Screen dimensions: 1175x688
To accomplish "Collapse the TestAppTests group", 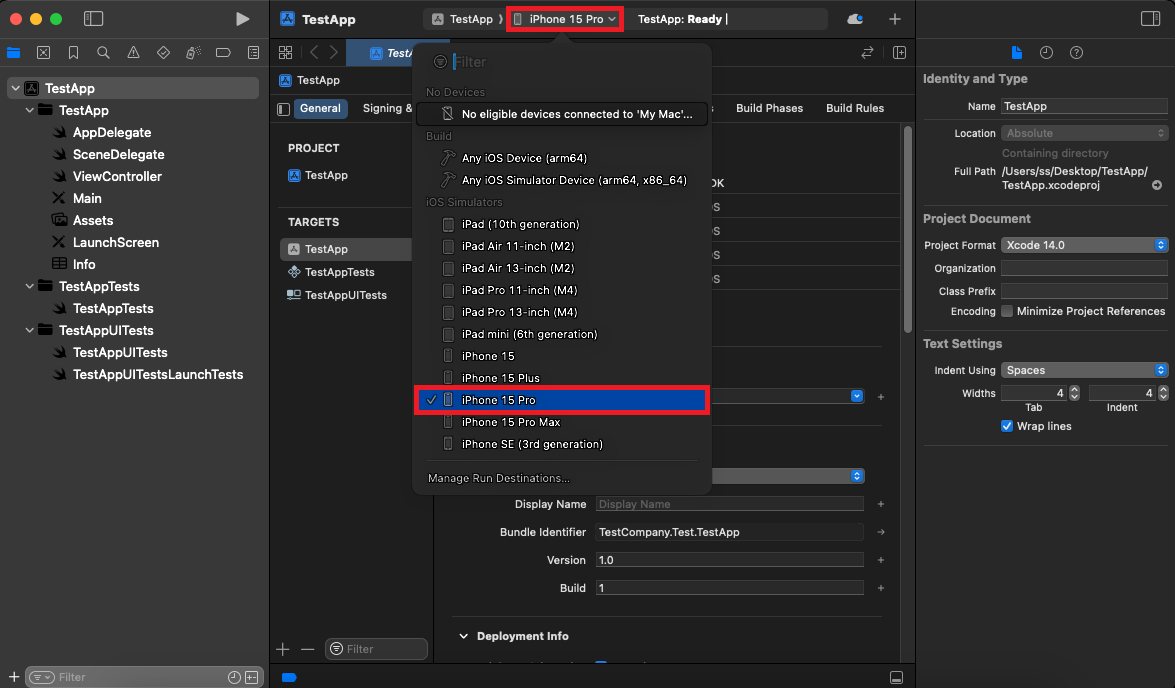I will (29, 286).
